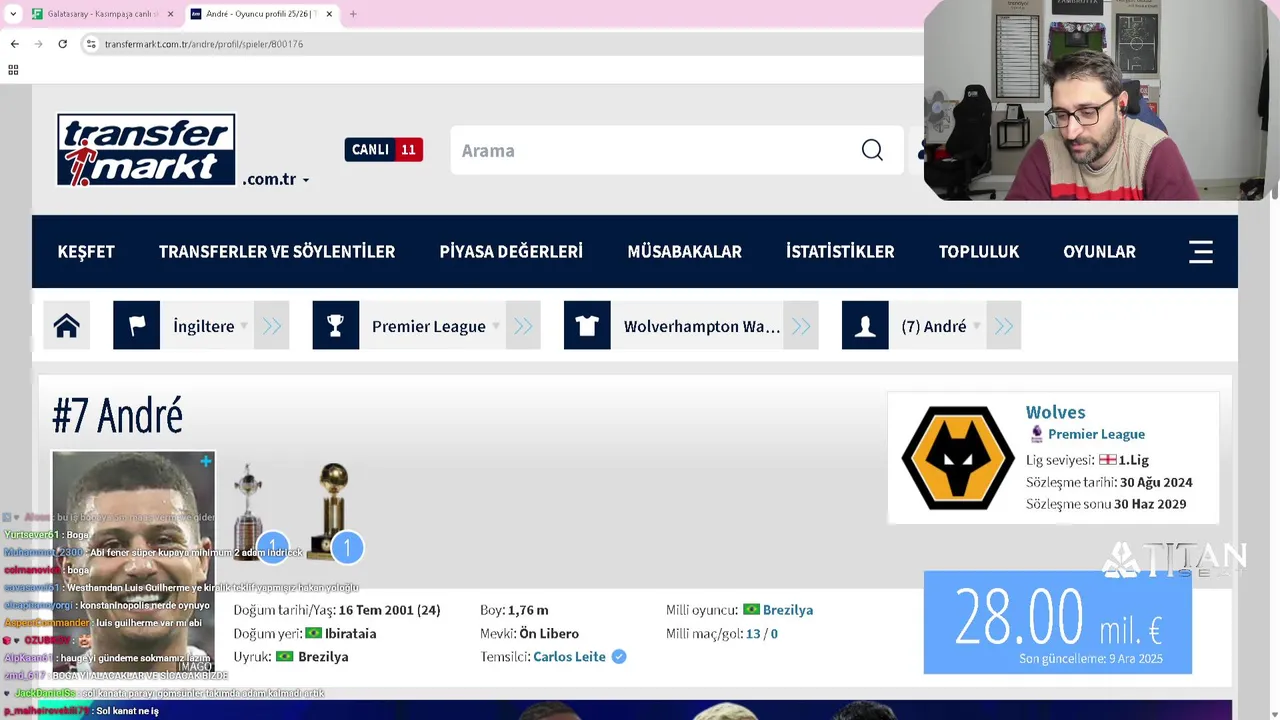Open the TOPLULUK menu
1280x720 pixels.
point(979,252)
